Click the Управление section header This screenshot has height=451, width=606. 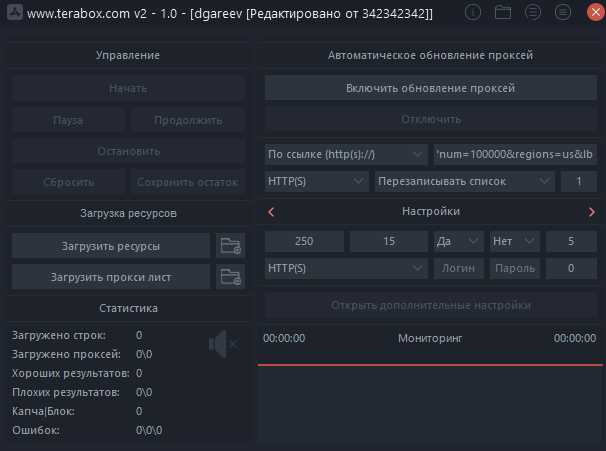(128, 55)
